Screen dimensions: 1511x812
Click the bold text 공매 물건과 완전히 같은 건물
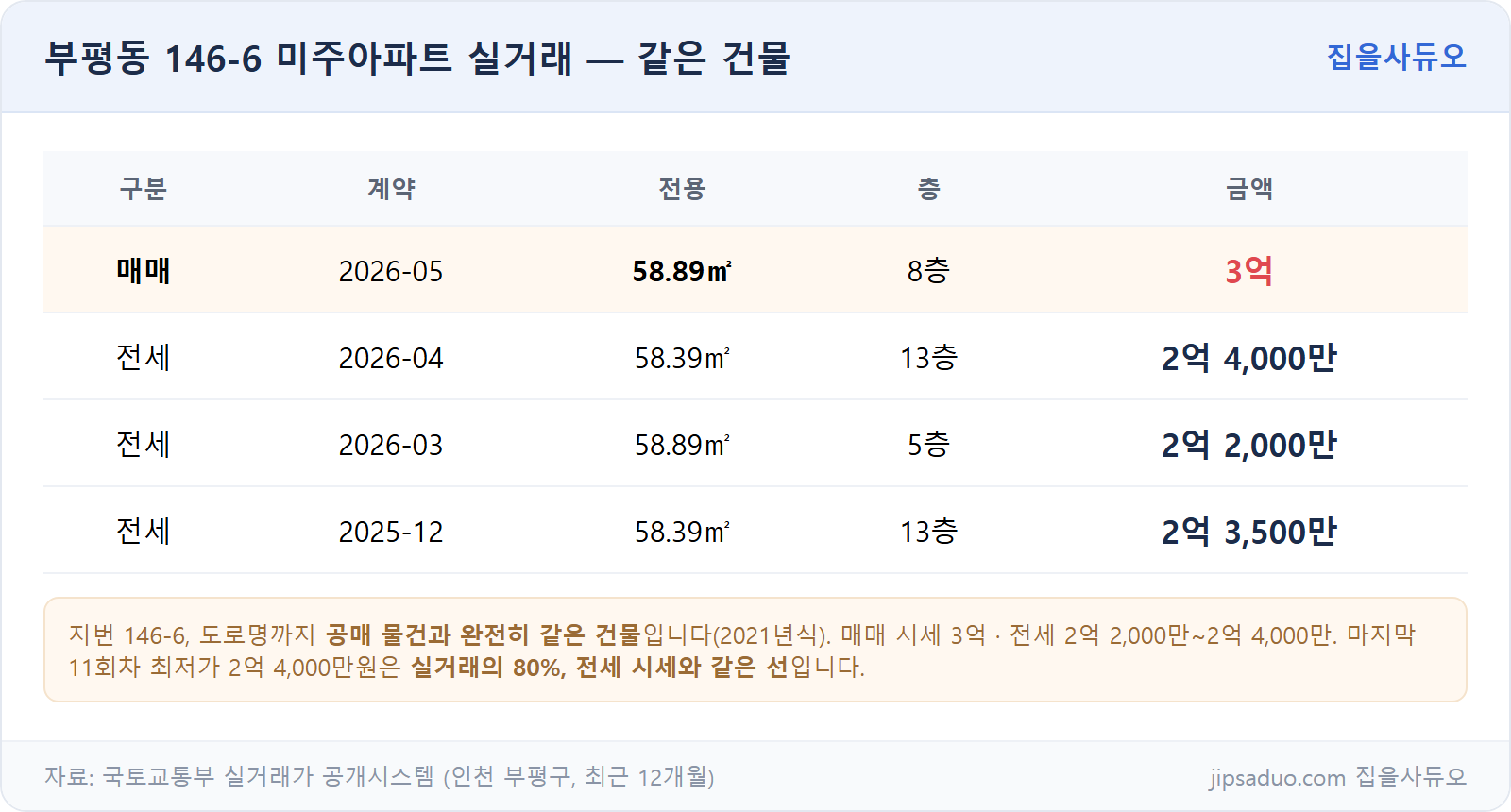(484, 634)
